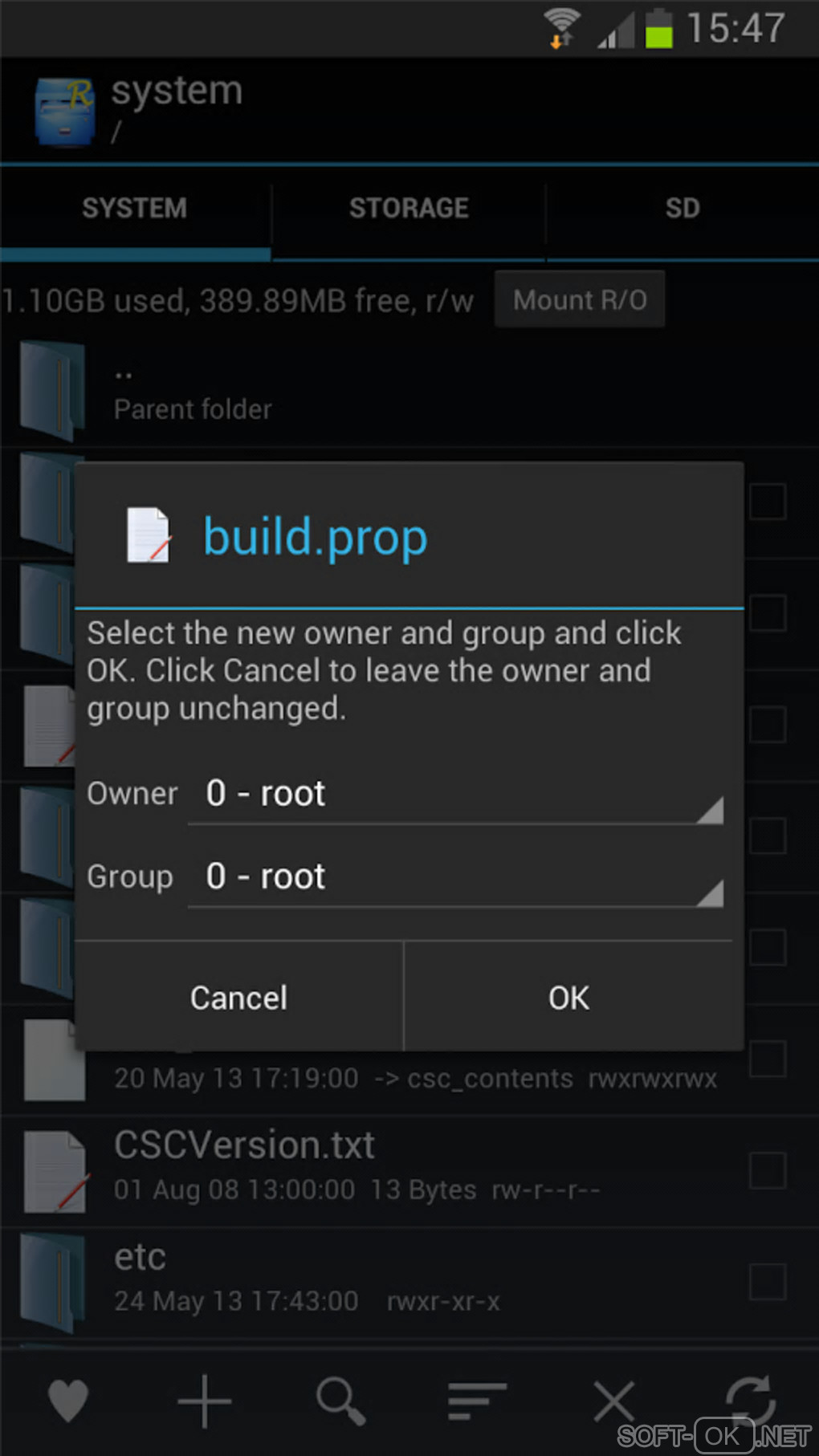
Task: Tap the favorites heart icon
Action: tap(68, 1401)
